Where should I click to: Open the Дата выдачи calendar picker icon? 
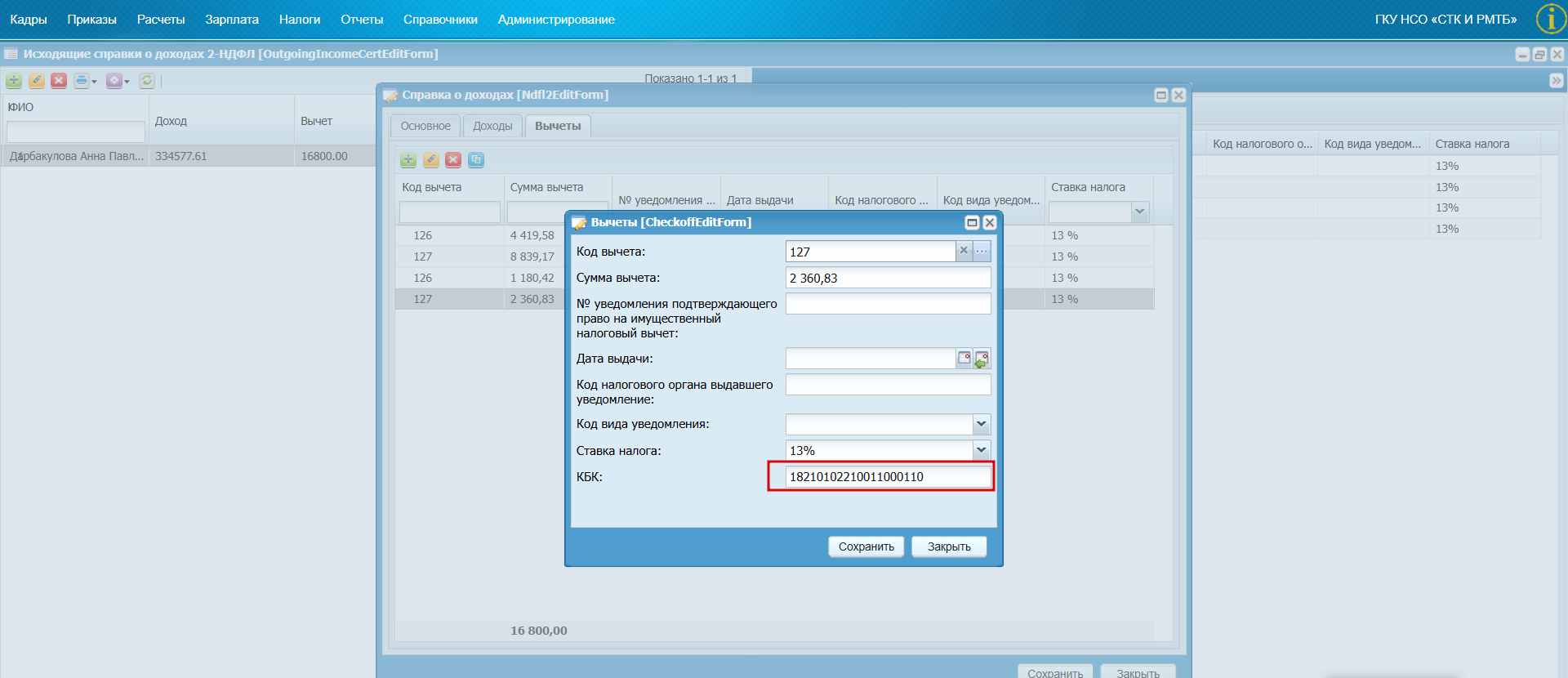click(964, 358)
